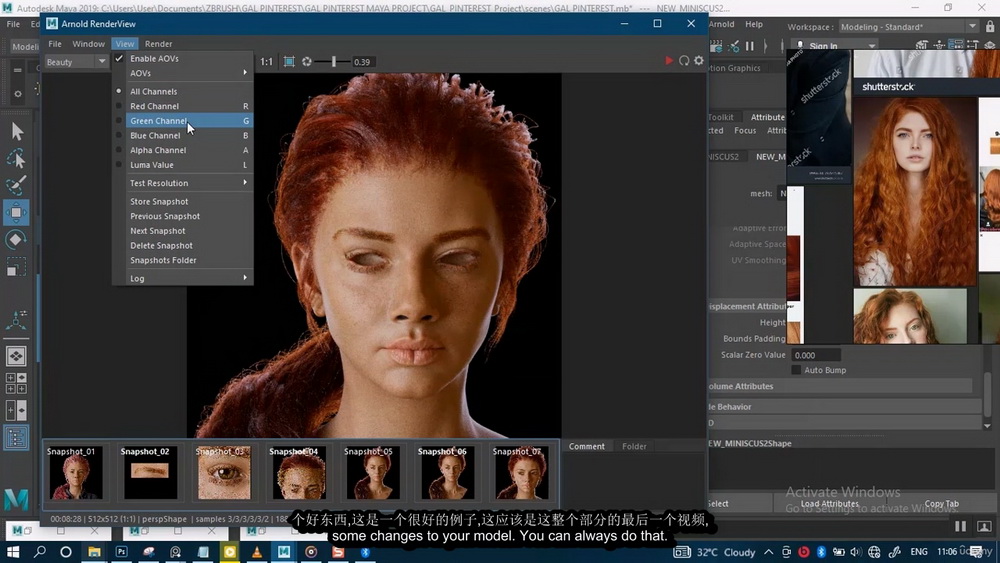Click the Focus button in Attribute Editor
Screen dimensions: 1000x563
(745, 131)
